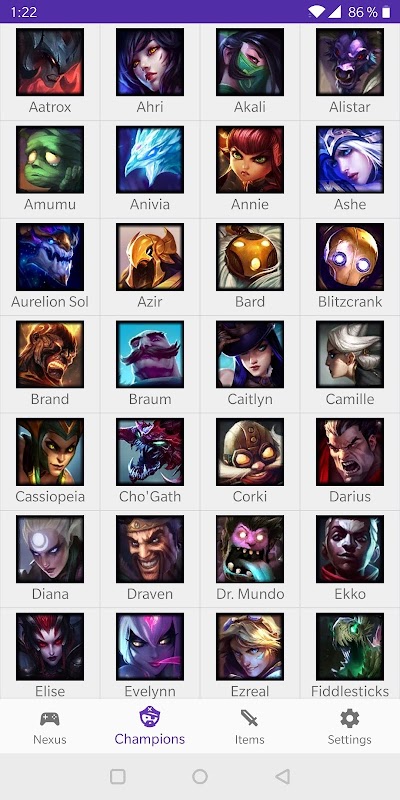
Task: Choose the Blitzcrank champion portrait
Action: (350, 257)
